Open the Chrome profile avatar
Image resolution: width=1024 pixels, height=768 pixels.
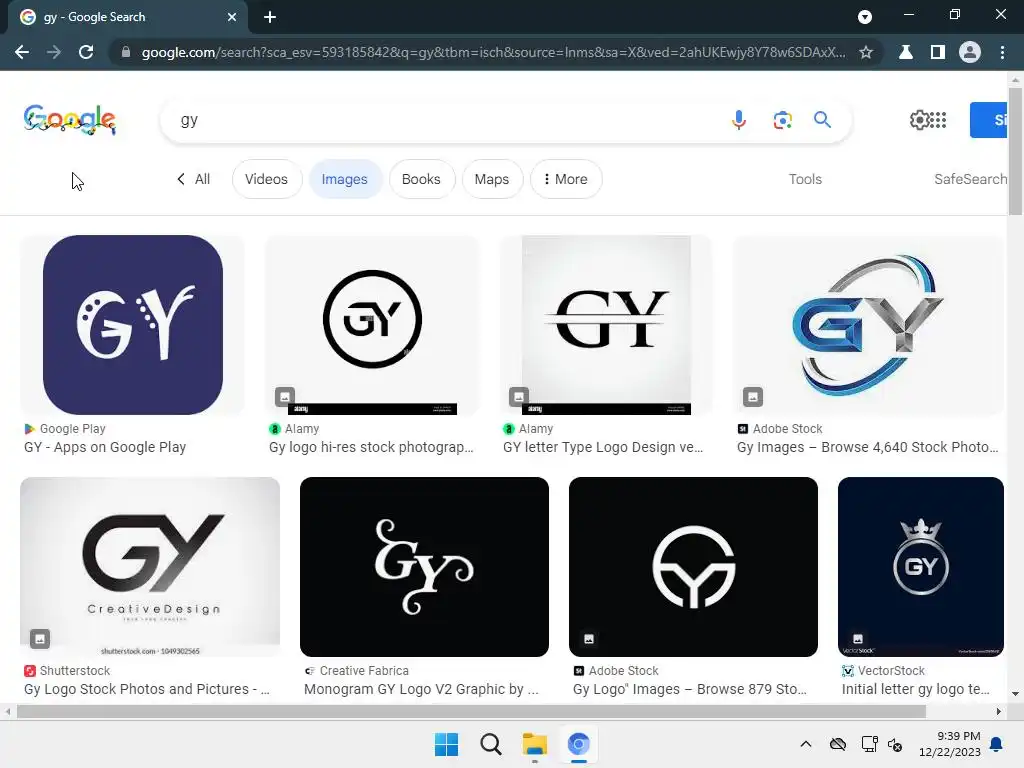coord(970,52)
